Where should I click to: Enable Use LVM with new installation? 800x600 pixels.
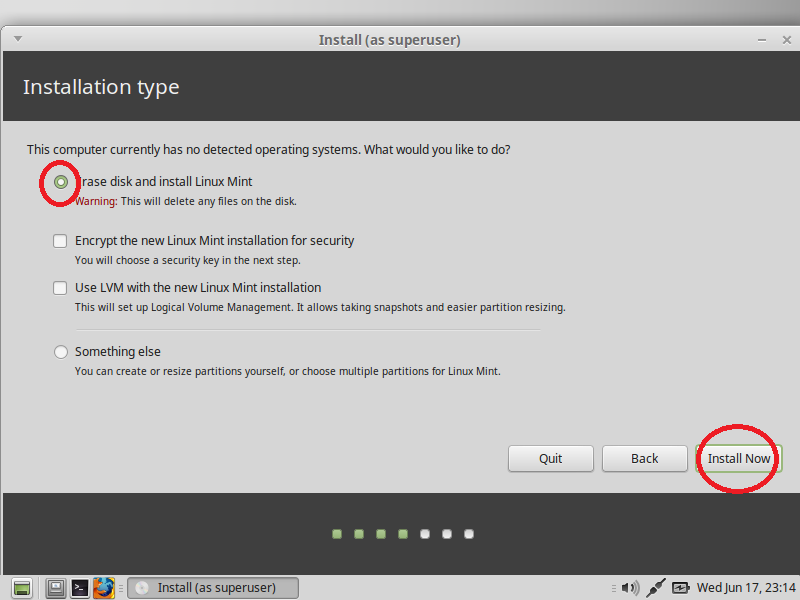coord(60,288)
